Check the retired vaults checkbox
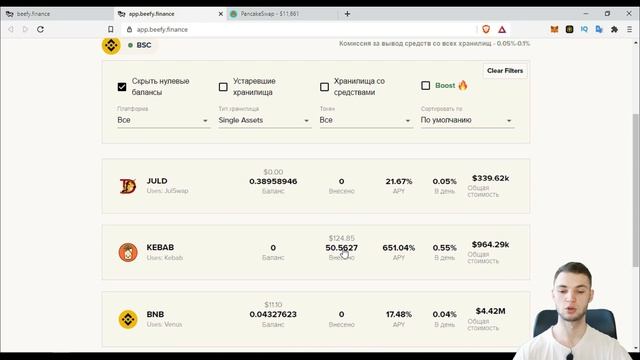640x360 pixels. point(223,87)
